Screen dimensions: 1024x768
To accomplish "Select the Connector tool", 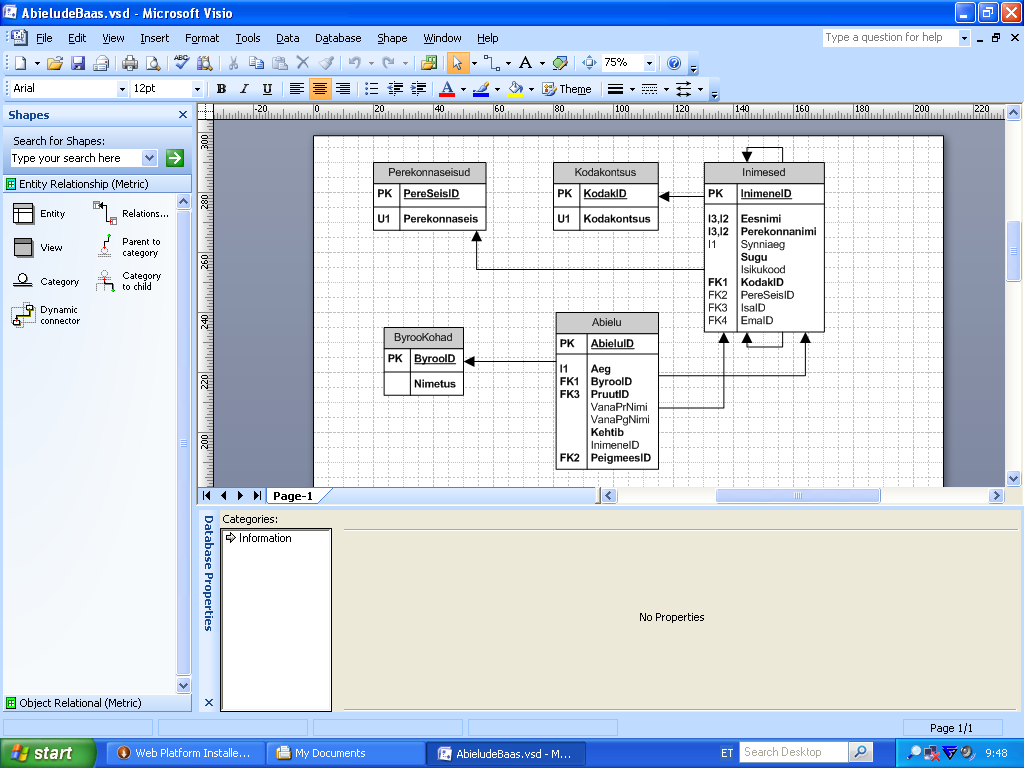I will [490, 63].
